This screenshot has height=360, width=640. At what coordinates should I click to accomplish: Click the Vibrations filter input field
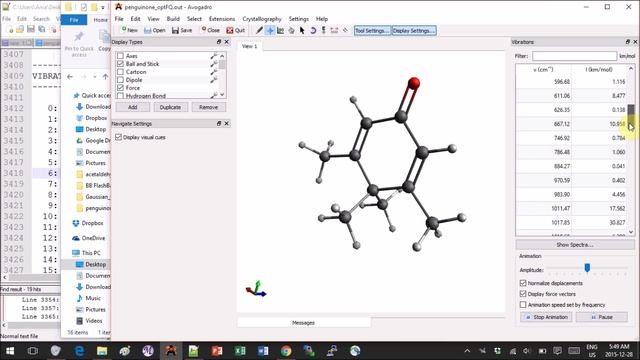click(574, 56)
